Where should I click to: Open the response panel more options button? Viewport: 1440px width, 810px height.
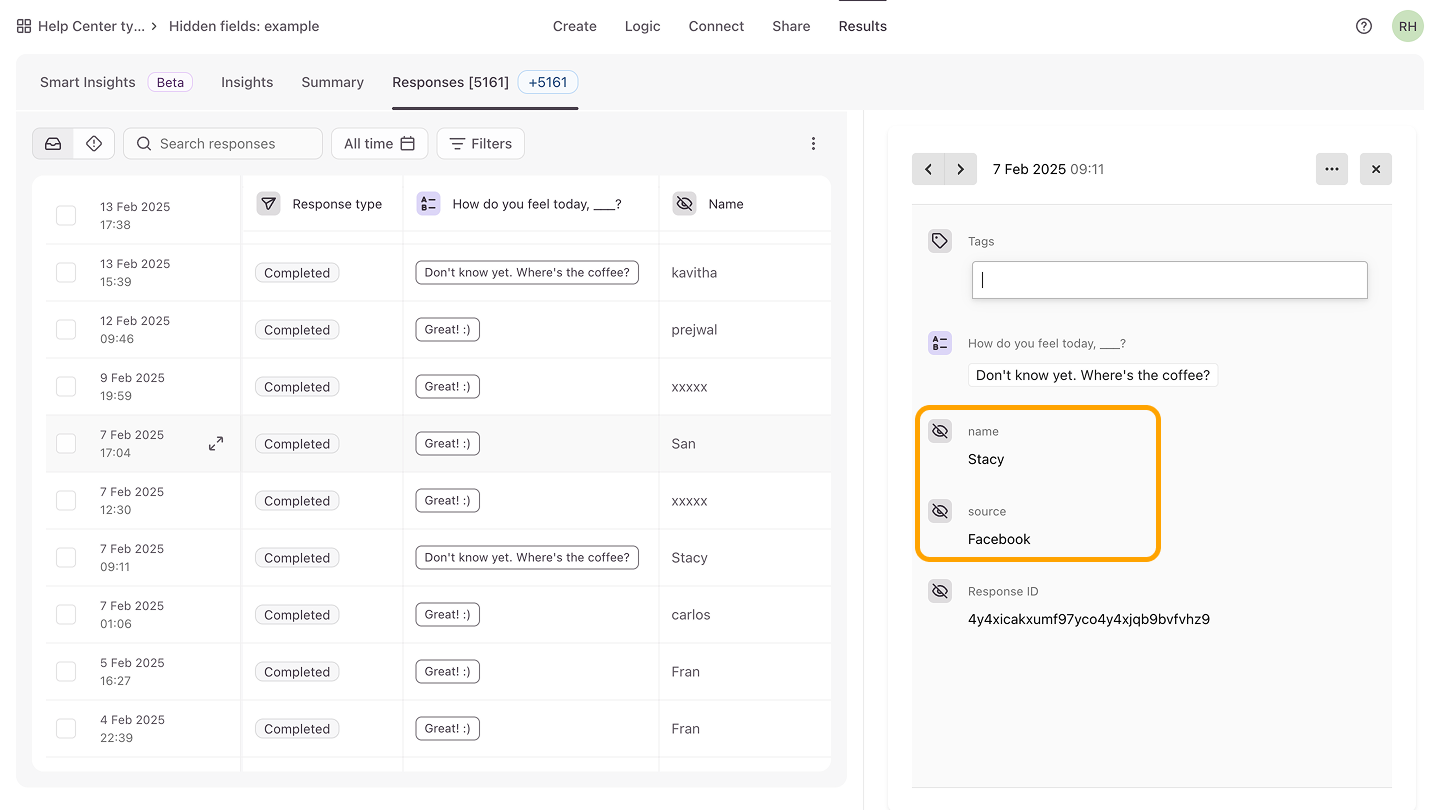point(1332,169)
